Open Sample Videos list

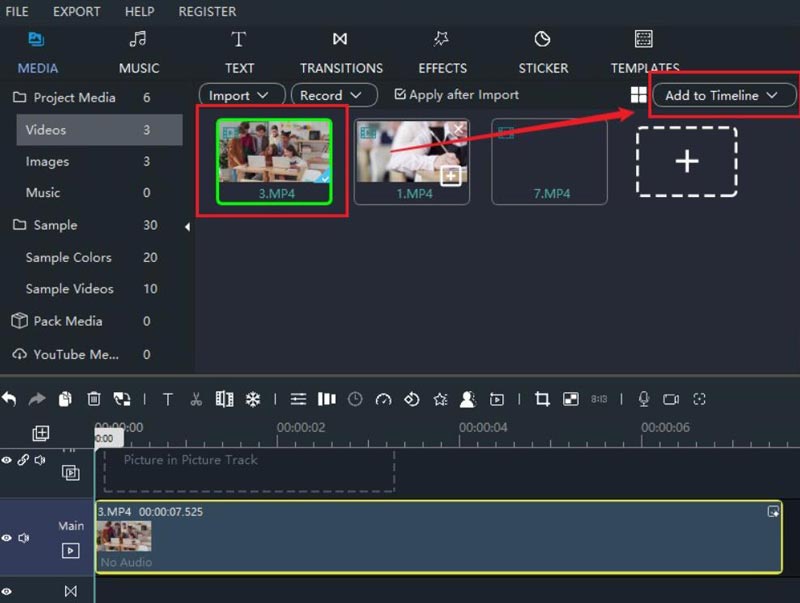click(x=69, y=289)
